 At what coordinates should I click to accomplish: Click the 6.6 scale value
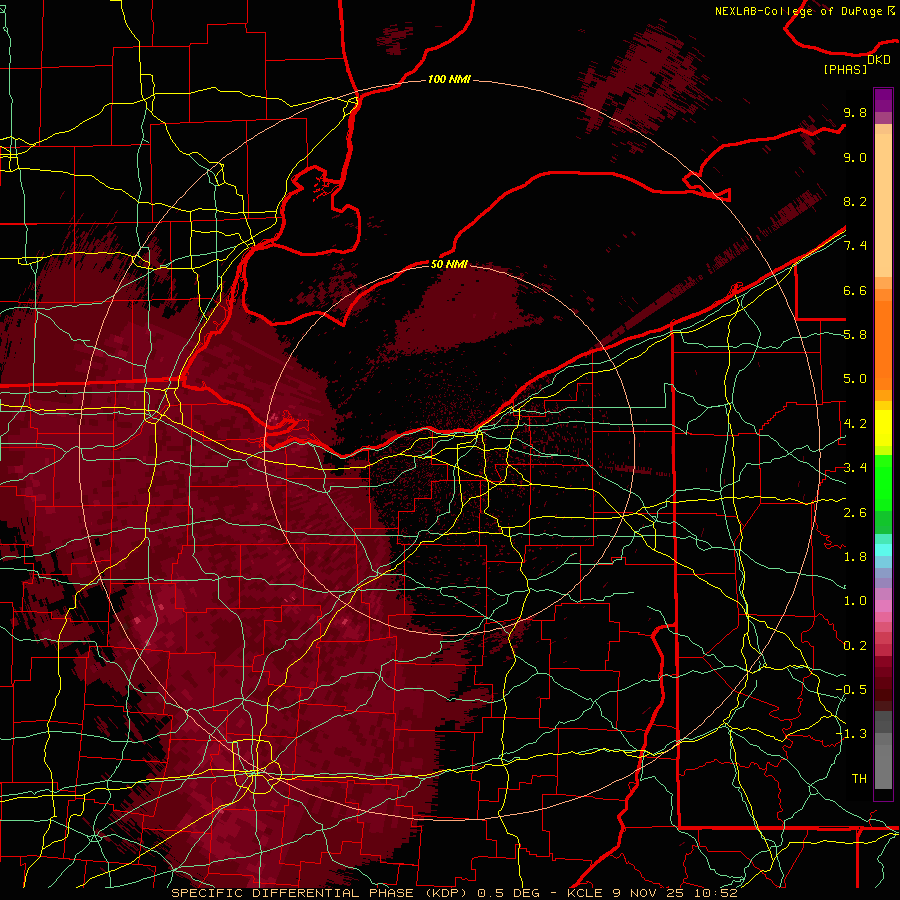click(855, 290)
